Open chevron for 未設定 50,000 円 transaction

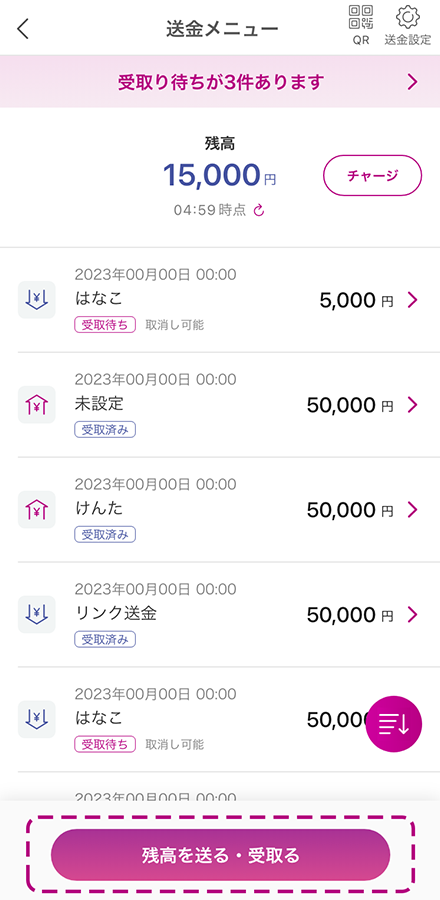click(412, 405)
